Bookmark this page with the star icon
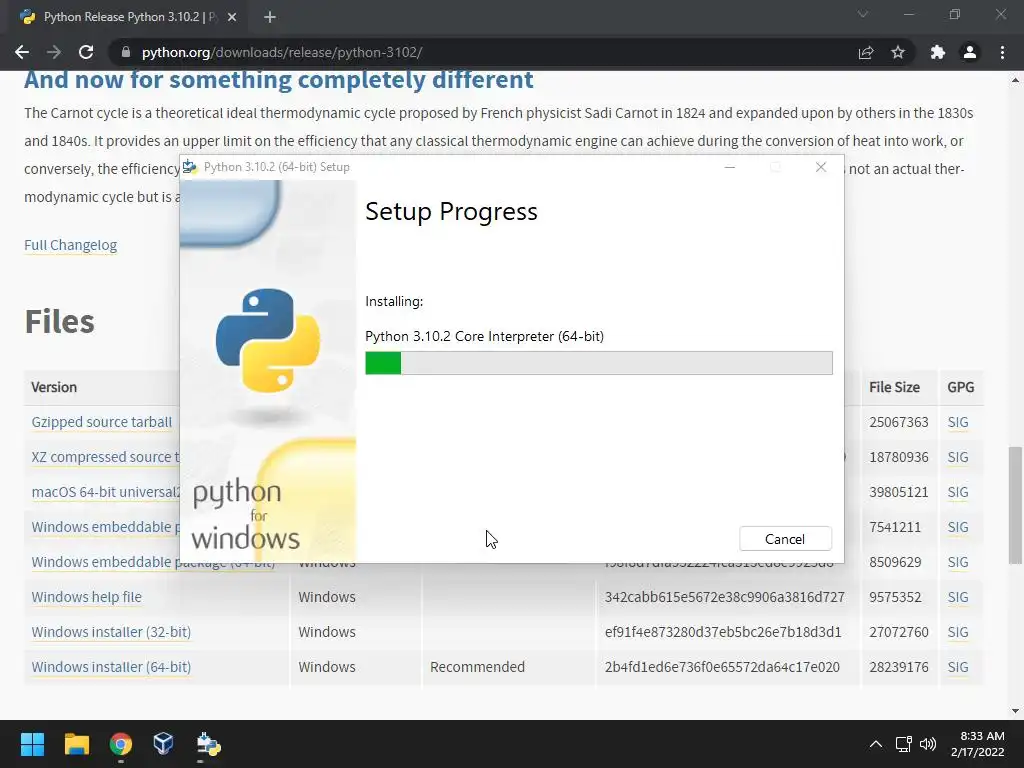 (898, 52)
